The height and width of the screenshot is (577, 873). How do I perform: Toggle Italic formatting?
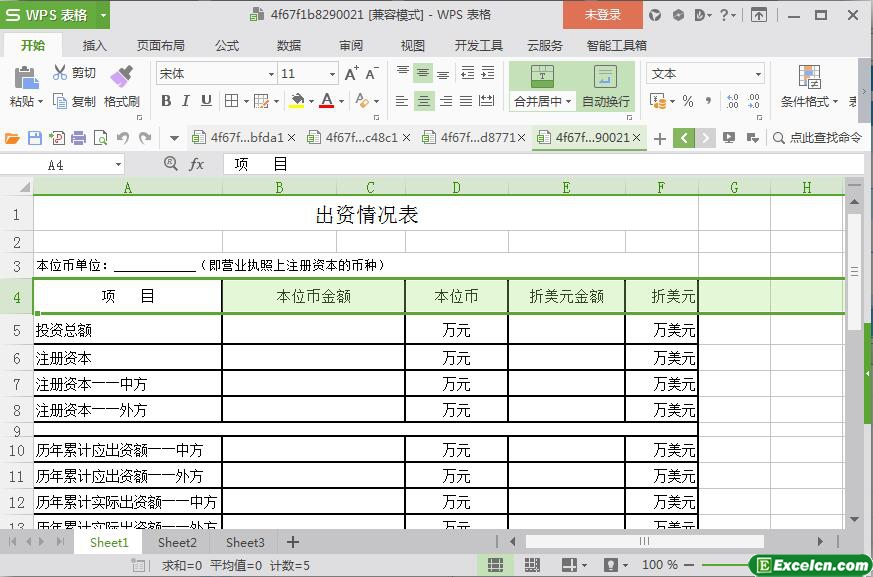[186, 101]
